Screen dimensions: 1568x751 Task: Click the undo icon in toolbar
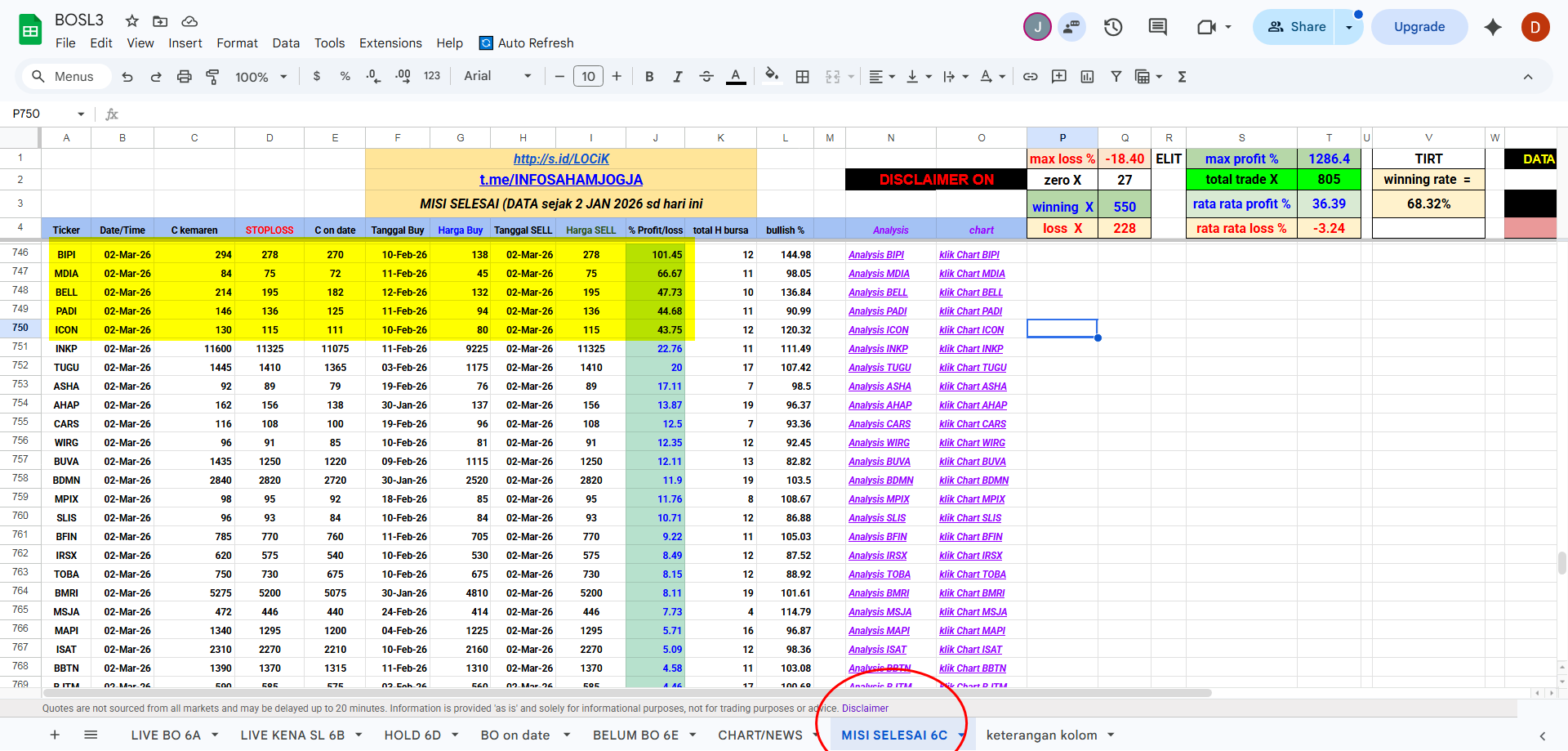tap(127, 77)
